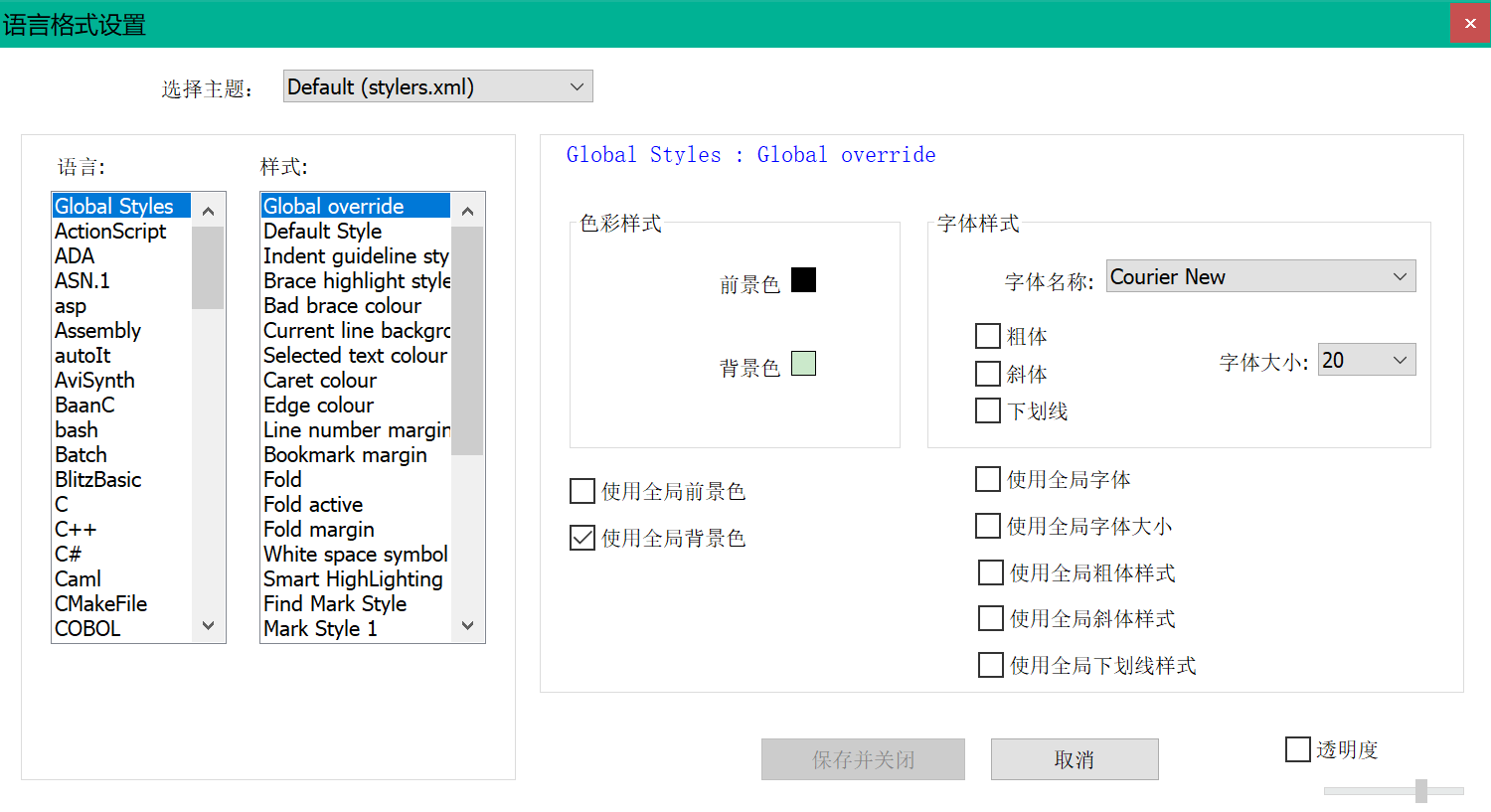Open the 选择主题 theme dropdown
Screen dimensions: 1491x812
575,86
